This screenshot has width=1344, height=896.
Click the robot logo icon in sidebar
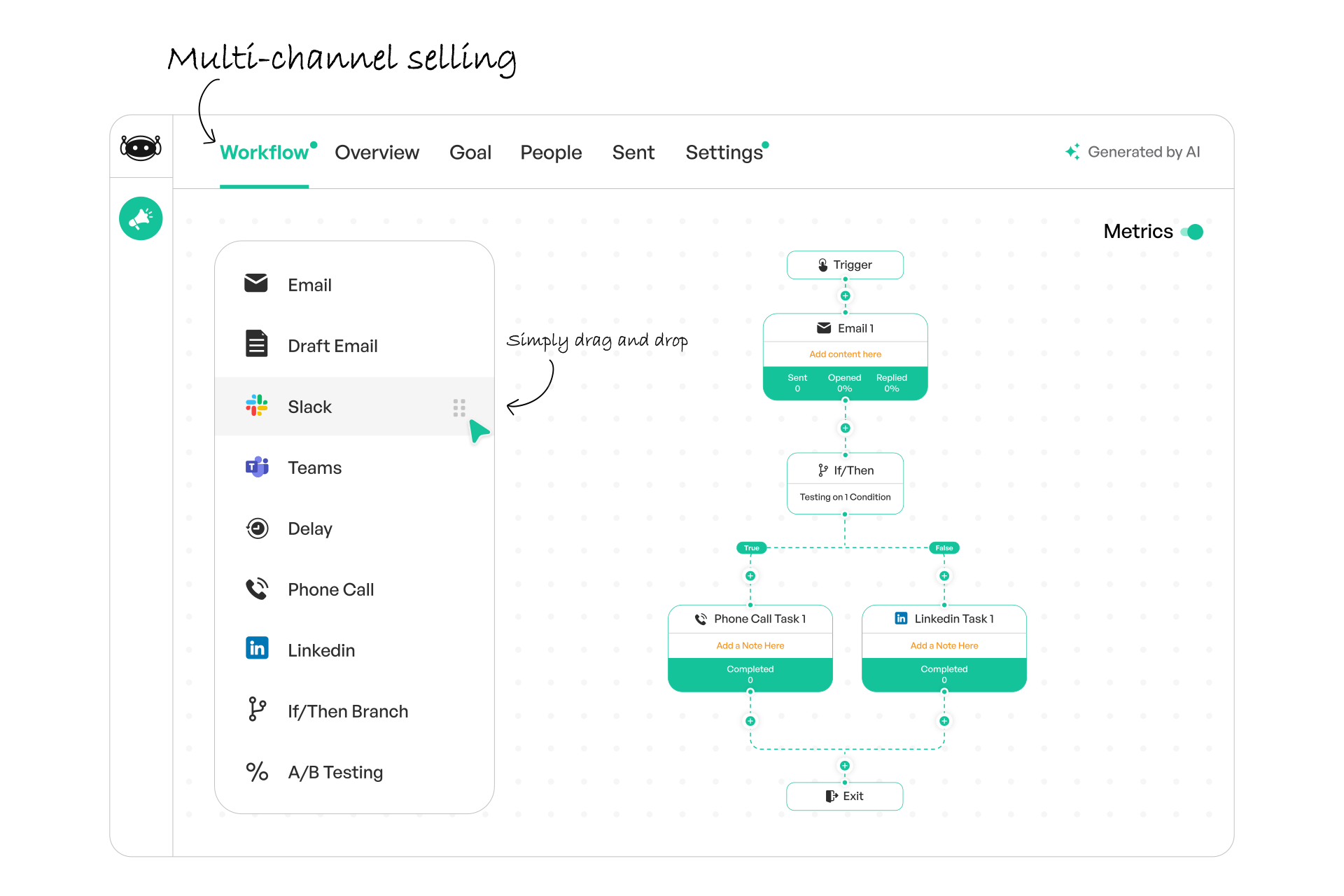tap(141, 148)
